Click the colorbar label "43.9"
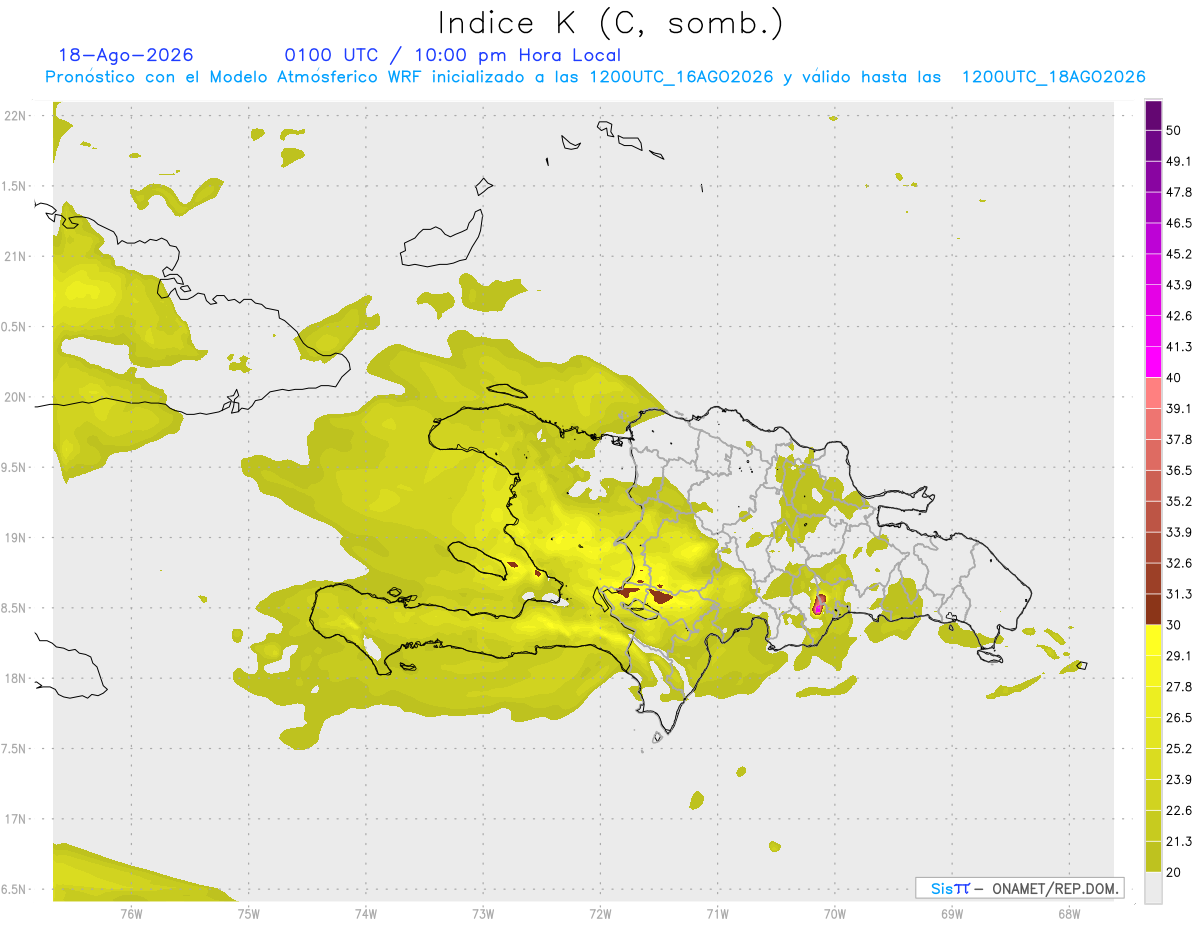This screenshot has width=1200, height=927. 1179,285
